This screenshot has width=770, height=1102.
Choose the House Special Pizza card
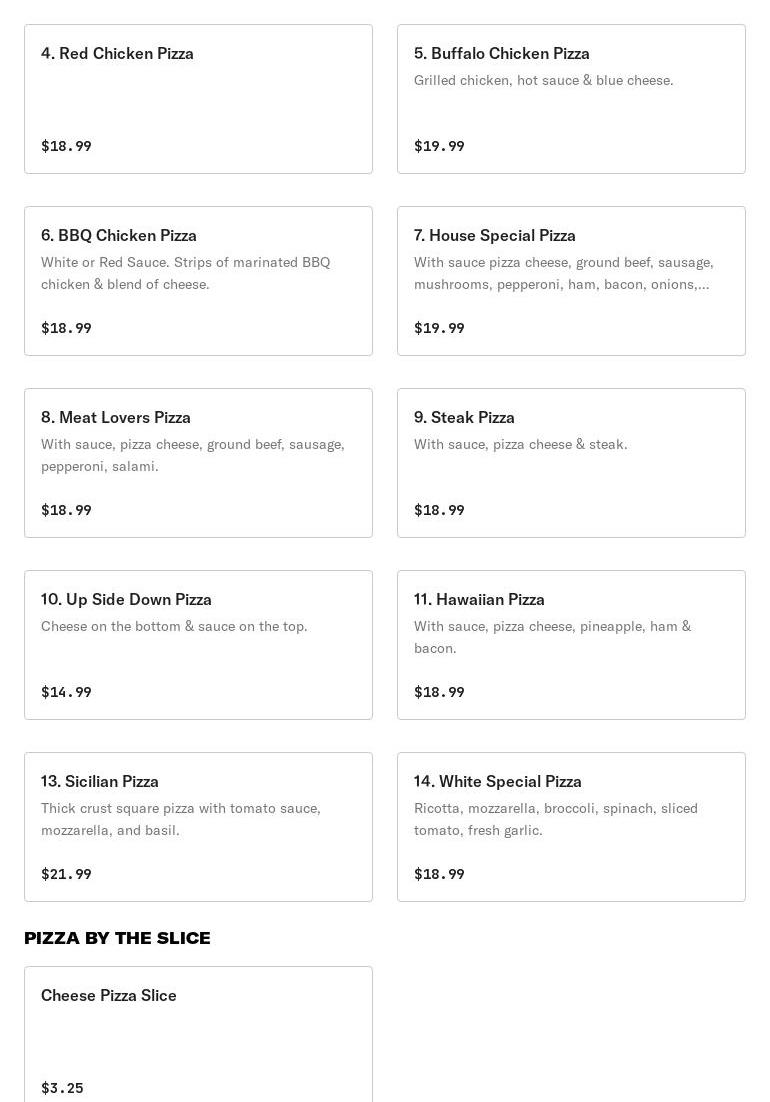571,281
